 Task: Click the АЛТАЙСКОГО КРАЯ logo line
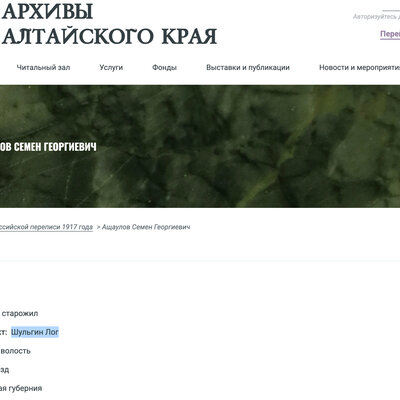point(109,36)
